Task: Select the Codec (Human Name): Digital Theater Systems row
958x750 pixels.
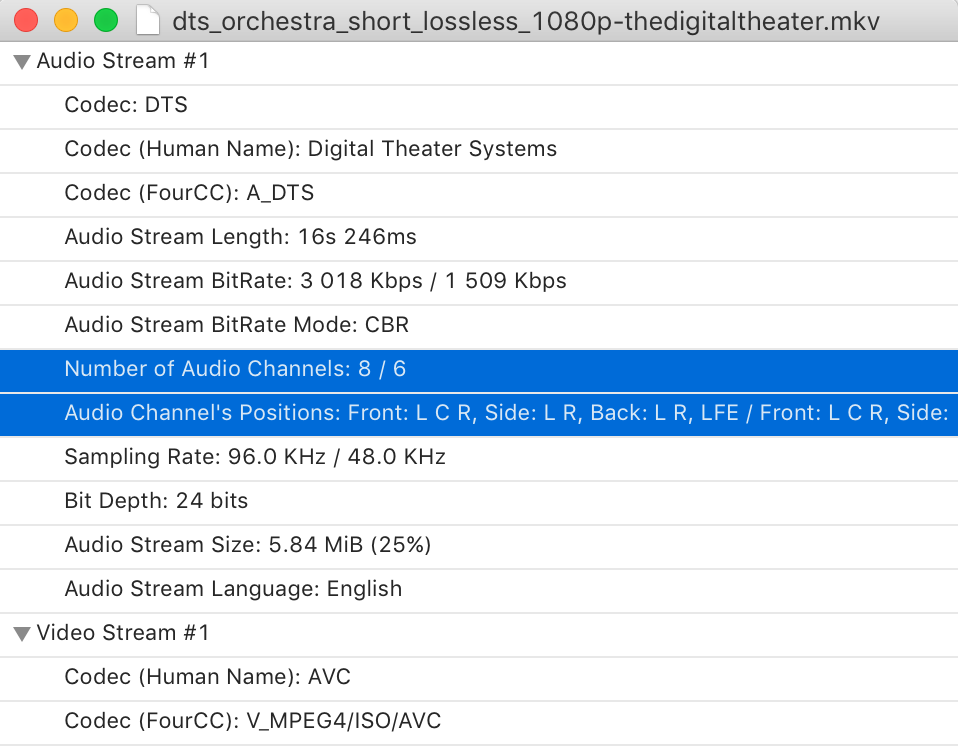Action: point(479,149)
